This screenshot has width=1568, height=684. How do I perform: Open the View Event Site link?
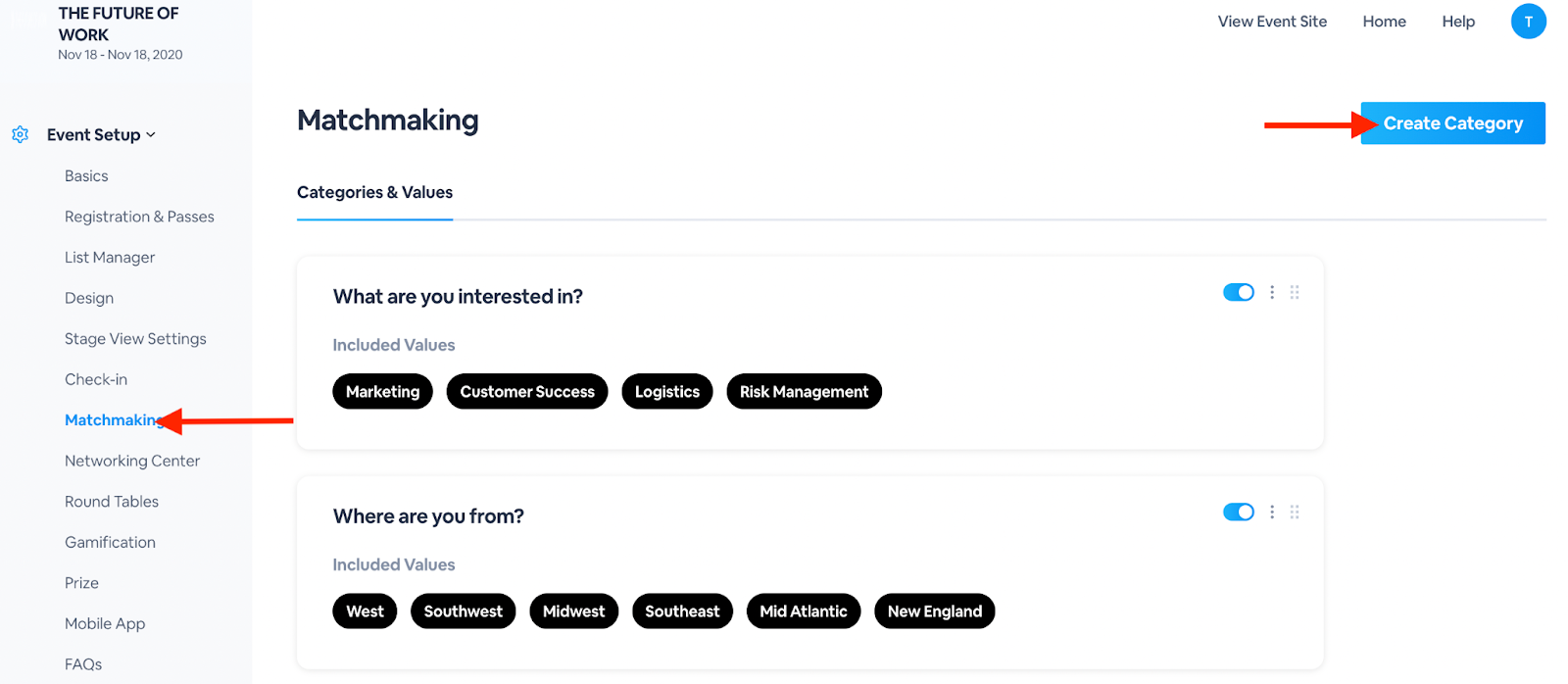click(x=1272, y=22)
